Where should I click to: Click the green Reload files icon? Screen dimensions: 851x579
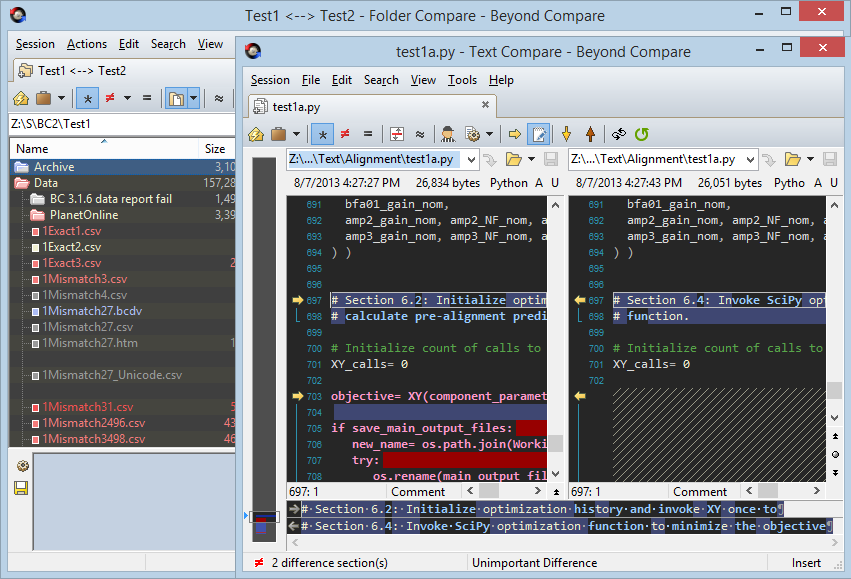[641, 133]
